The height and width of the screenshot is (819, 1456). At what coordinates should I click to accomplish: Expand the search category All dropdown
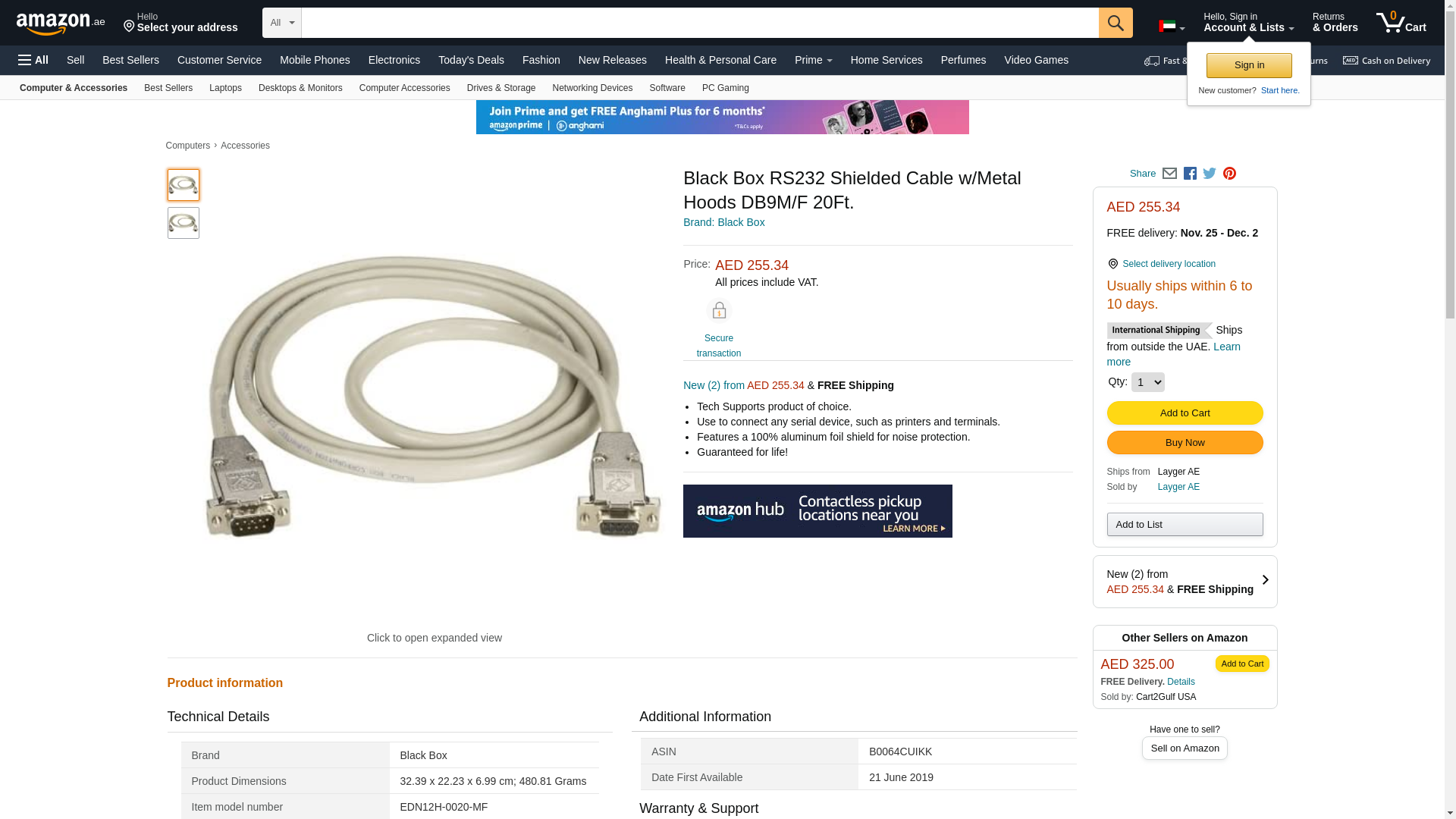point(281,23)
